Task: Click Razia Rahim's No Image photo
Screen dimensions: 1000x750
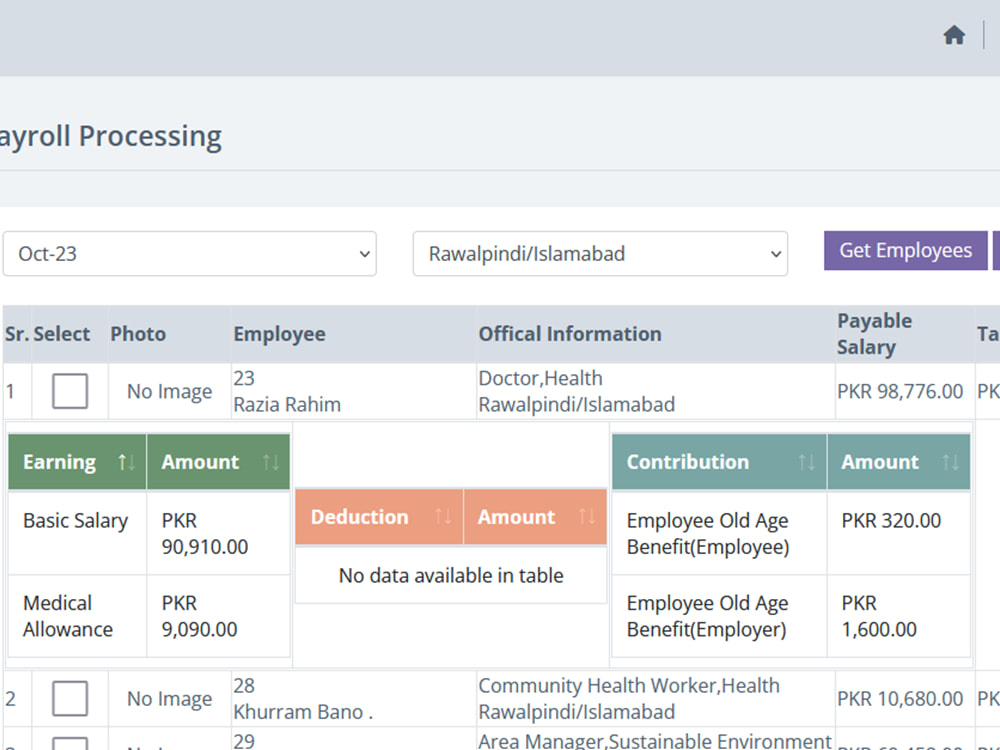Action: pyautogui.click(x=169, y=392)
